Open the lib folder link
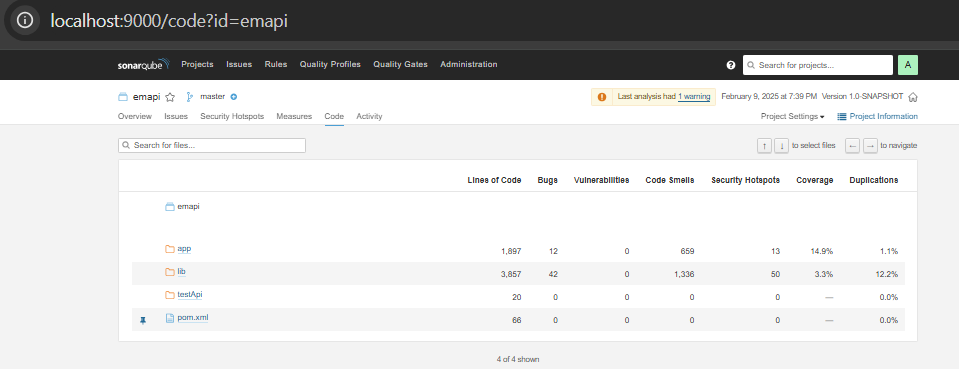The height and width of the screenshot is (369, 959). click(x=181, y=272)
